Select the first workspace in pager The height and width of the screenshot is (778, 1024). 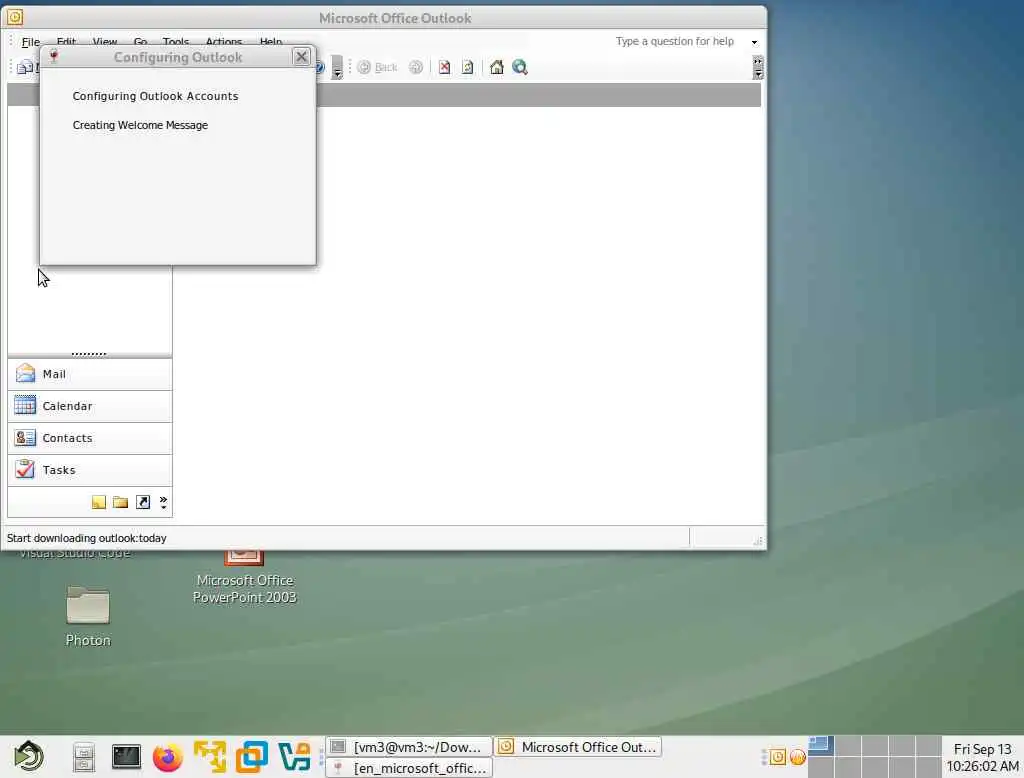(x=821, y=746)
